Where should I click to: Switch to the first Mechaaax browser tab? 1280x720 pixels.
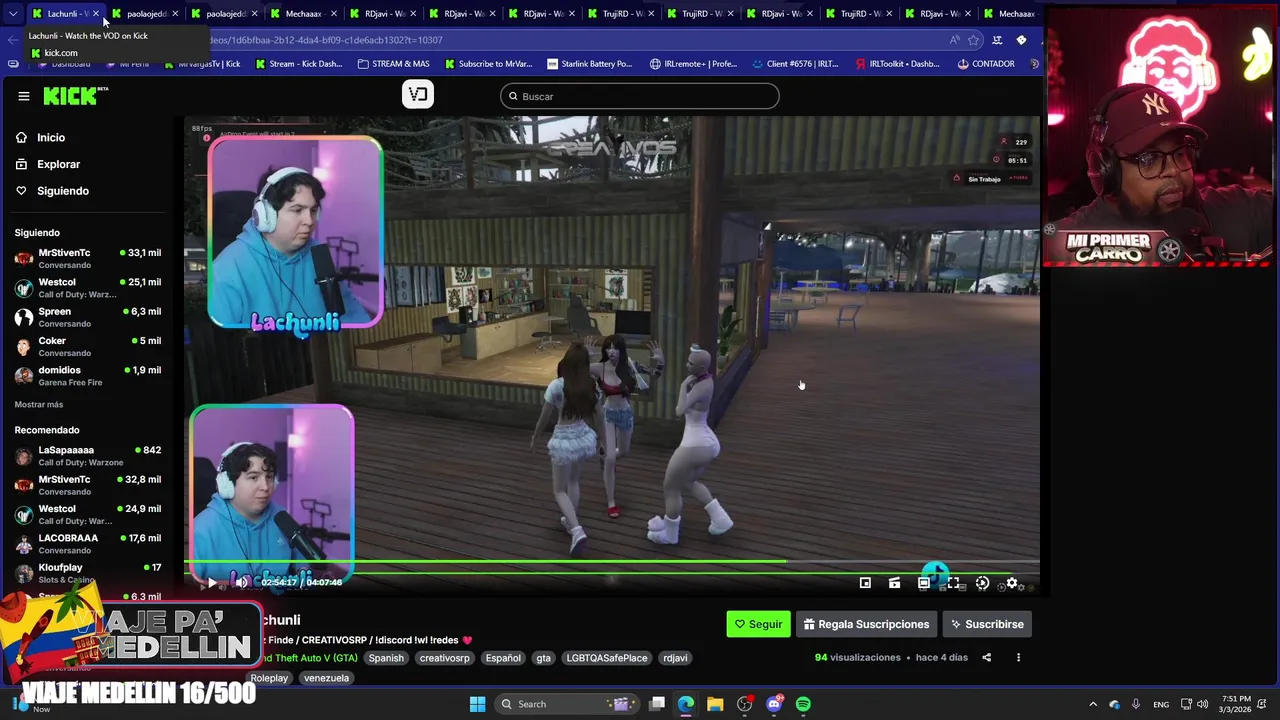[x=304, y=14]
